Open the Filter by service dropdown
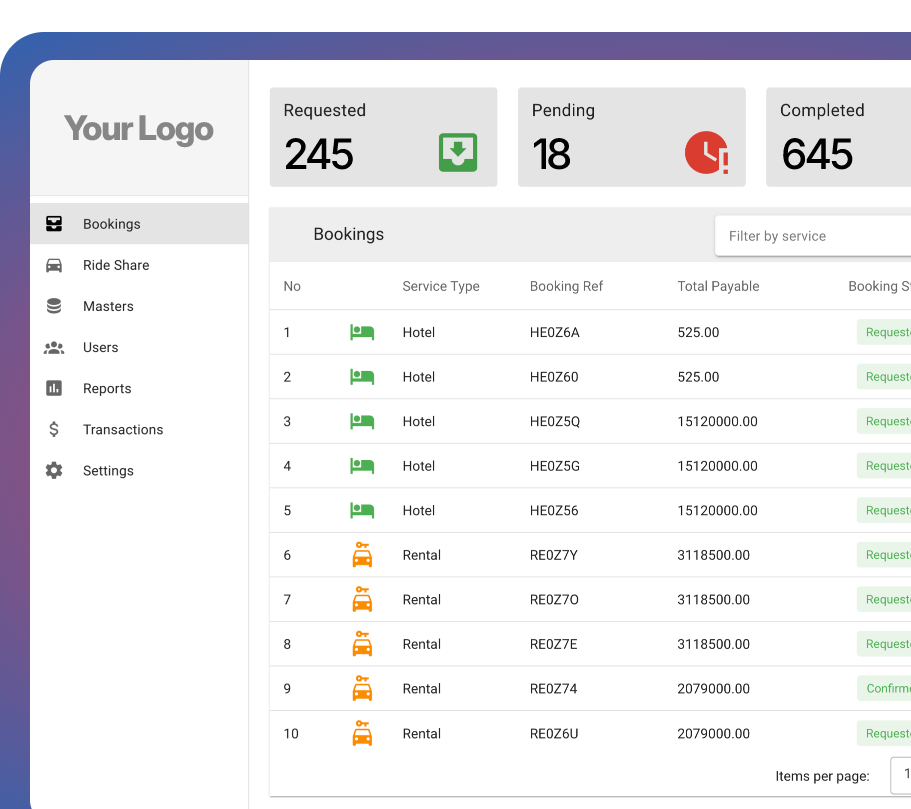The width and height of the screenshot is (911, 809). click(813, 236)
